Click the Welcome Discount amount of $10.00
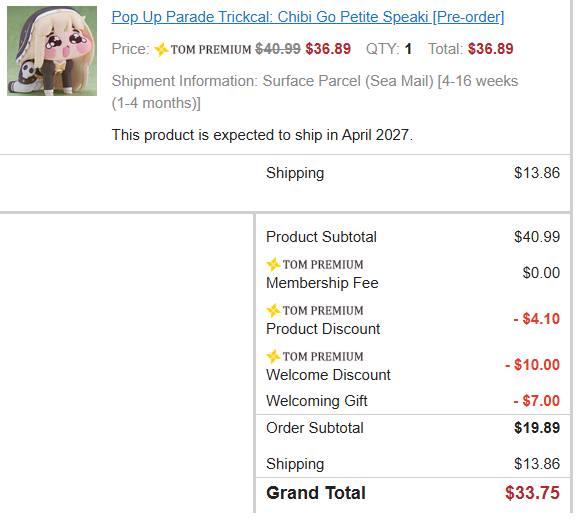577x522 pixels. coord(532,365)
